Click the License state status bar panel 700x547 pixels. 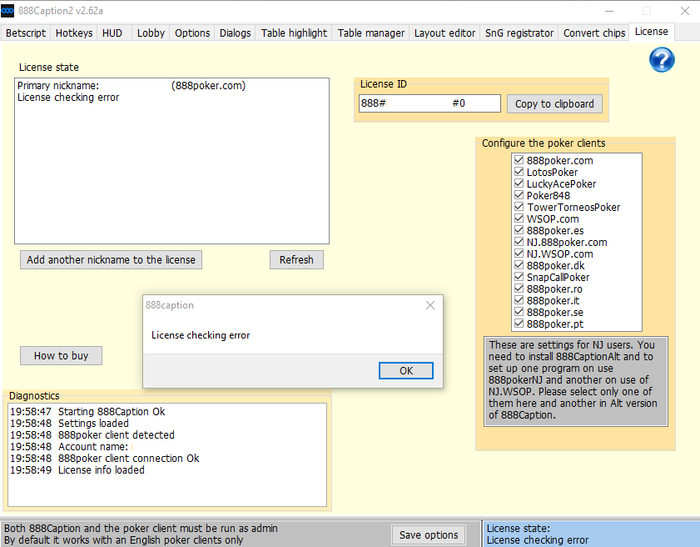(x=592, y=534)
